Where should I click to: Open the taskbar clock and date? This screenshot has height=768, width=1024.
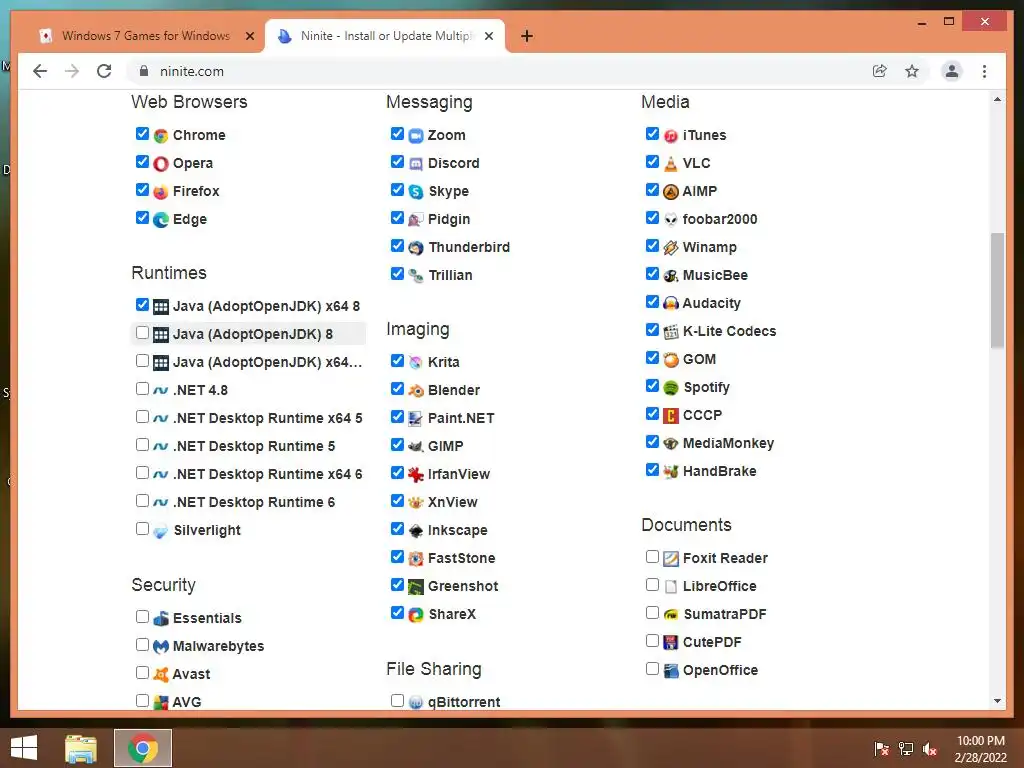(980, 749)
